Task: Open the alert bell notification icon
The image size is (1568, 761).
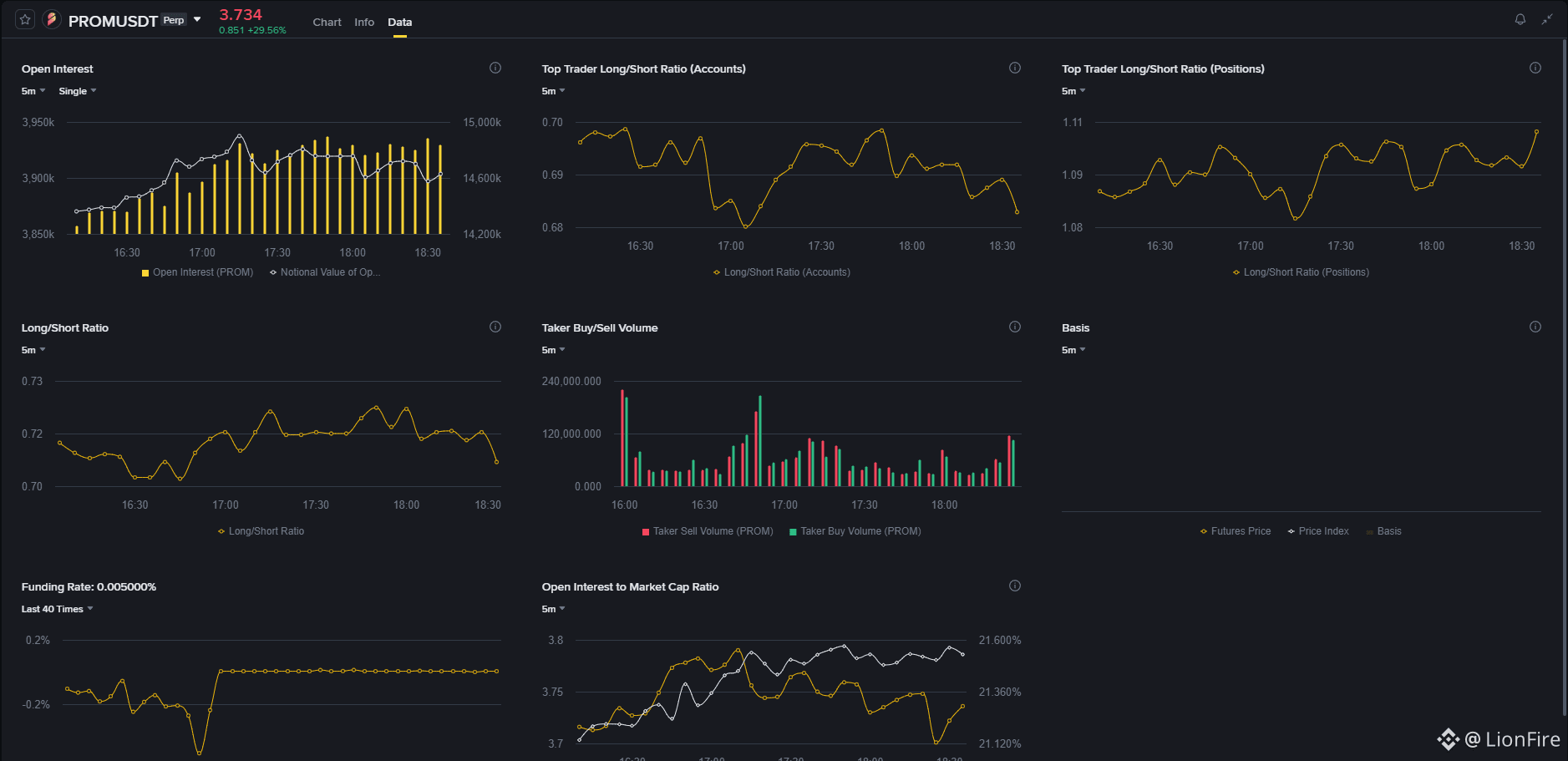Action: pos(1520,19)
